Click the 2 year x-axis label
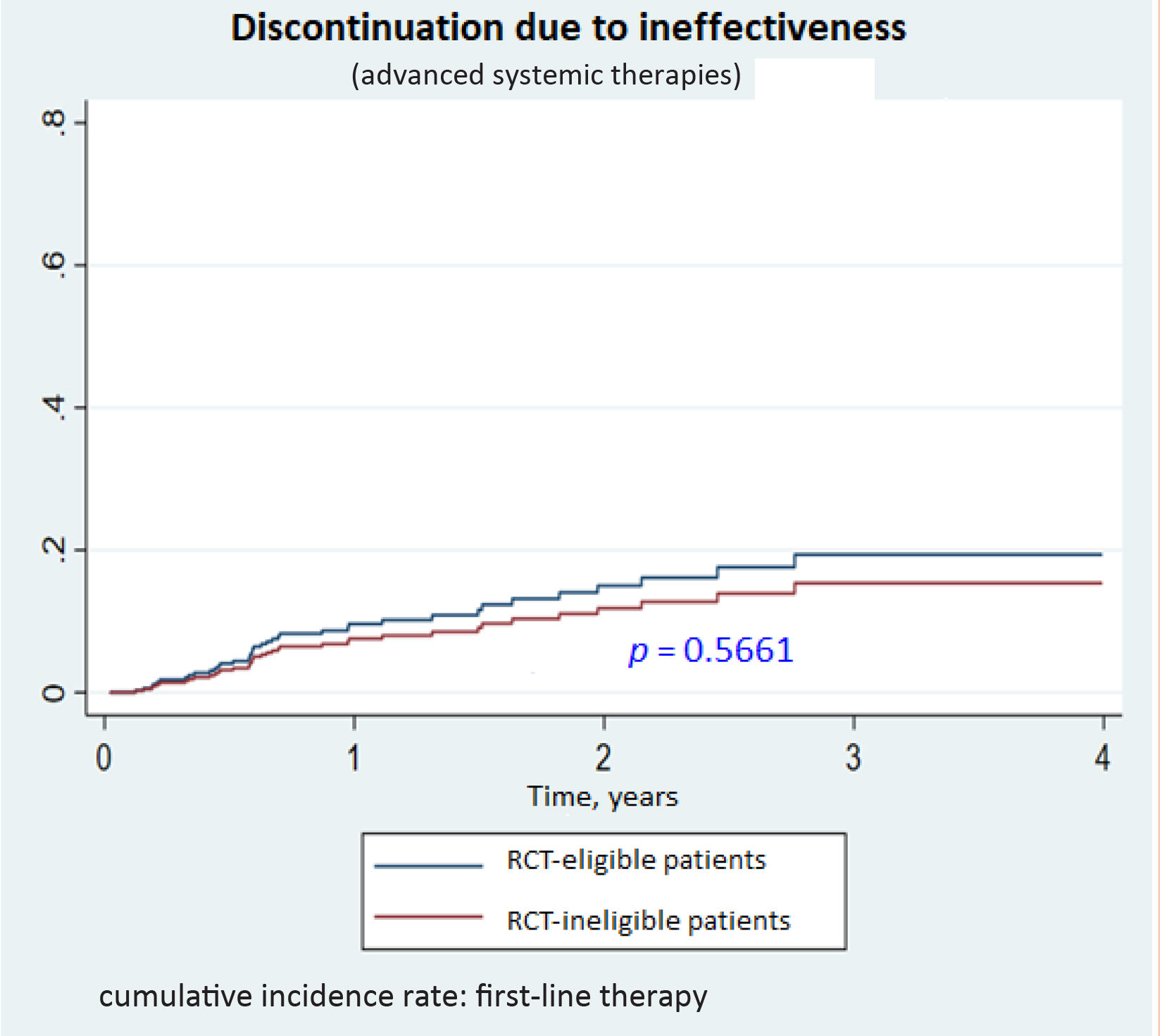This screenshot has height=1036, width=1162. click(604, 758)
